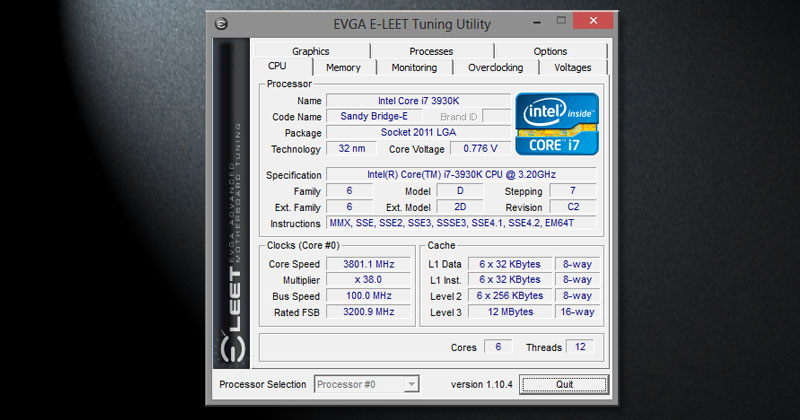Screen dimensions: 800x420
Task: Switch to the Memory tab
Action: point(343,67)
